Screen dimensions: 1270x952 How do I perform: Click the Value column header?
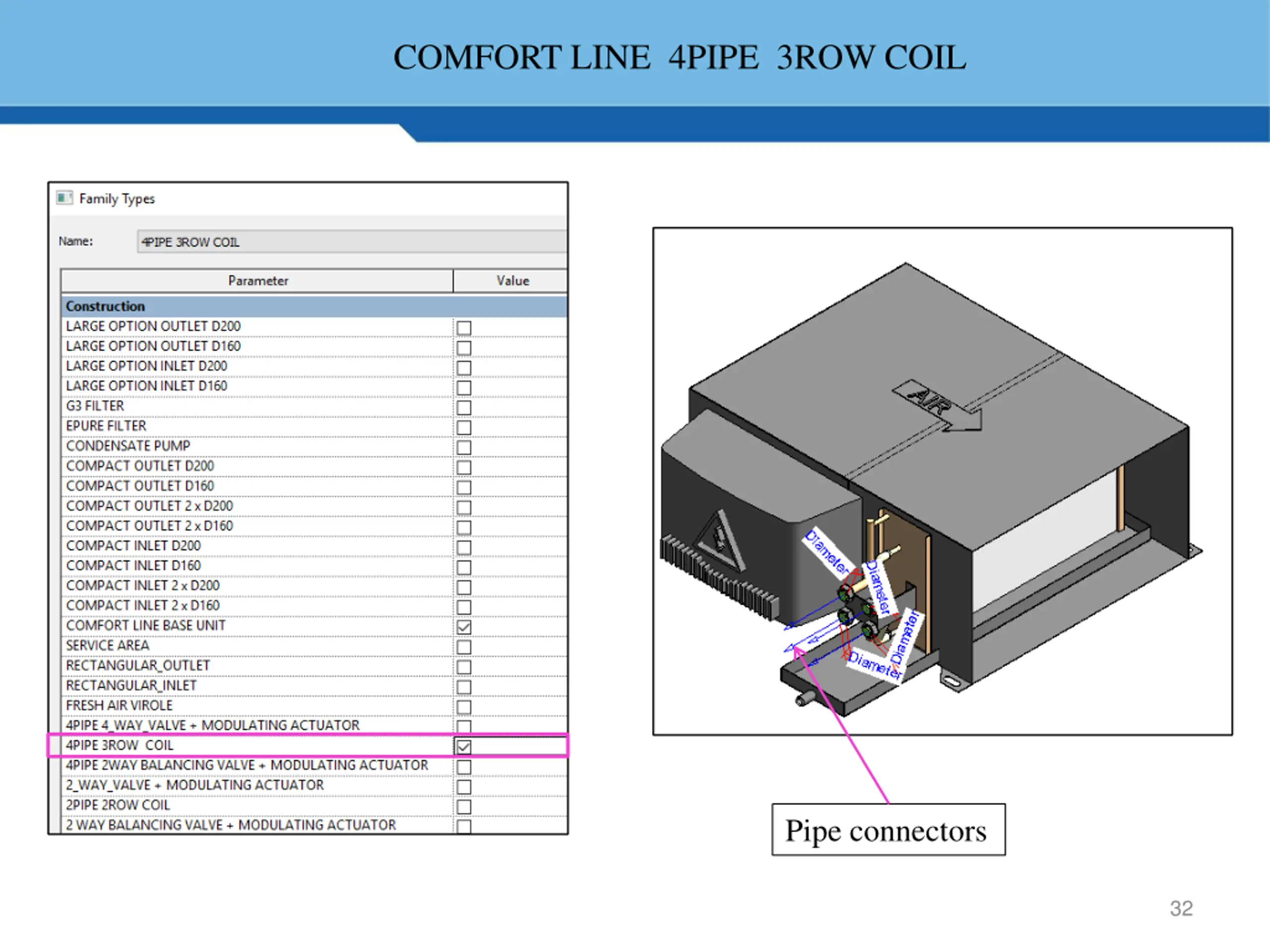click(x=511, y=281)
